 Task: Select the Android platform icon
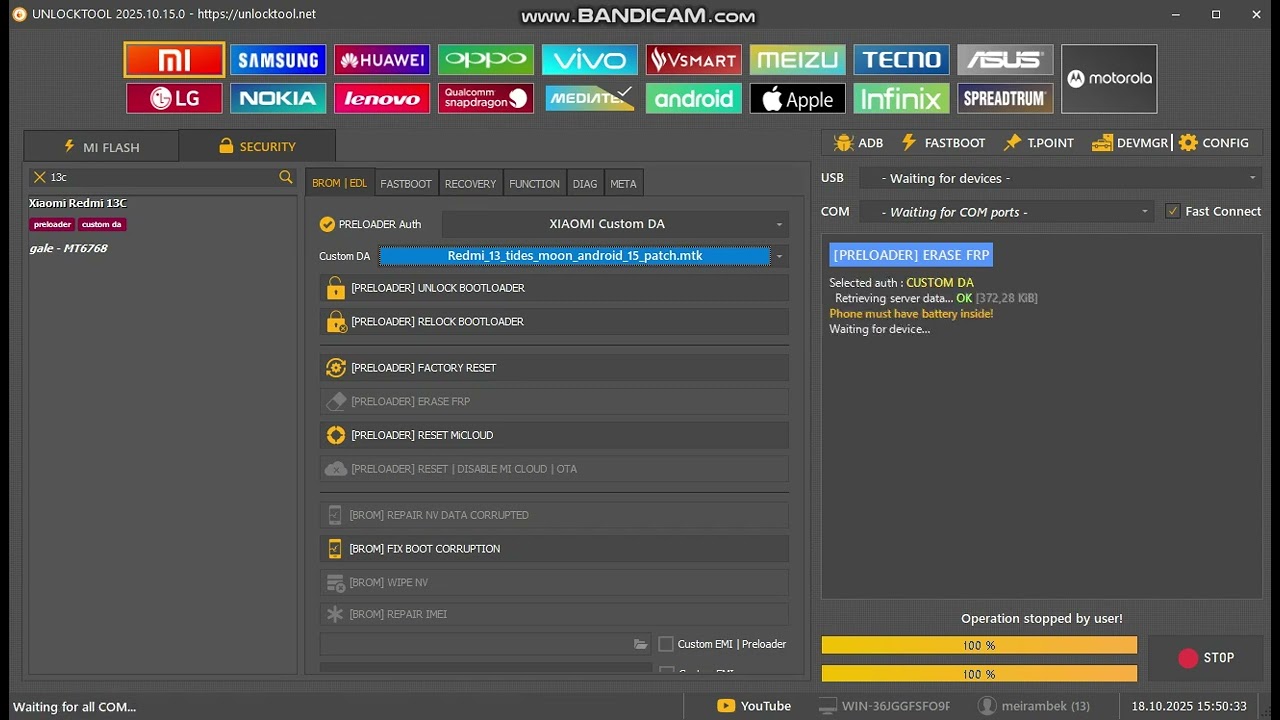tap(694, 98)
